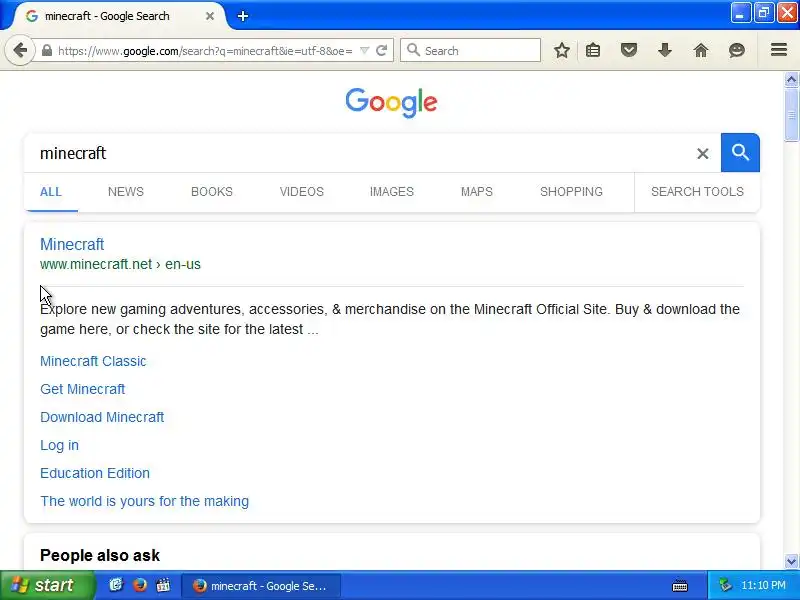Open The world is yours link
This screenshot has height=600, width=800.
click(x=144, y=502)
